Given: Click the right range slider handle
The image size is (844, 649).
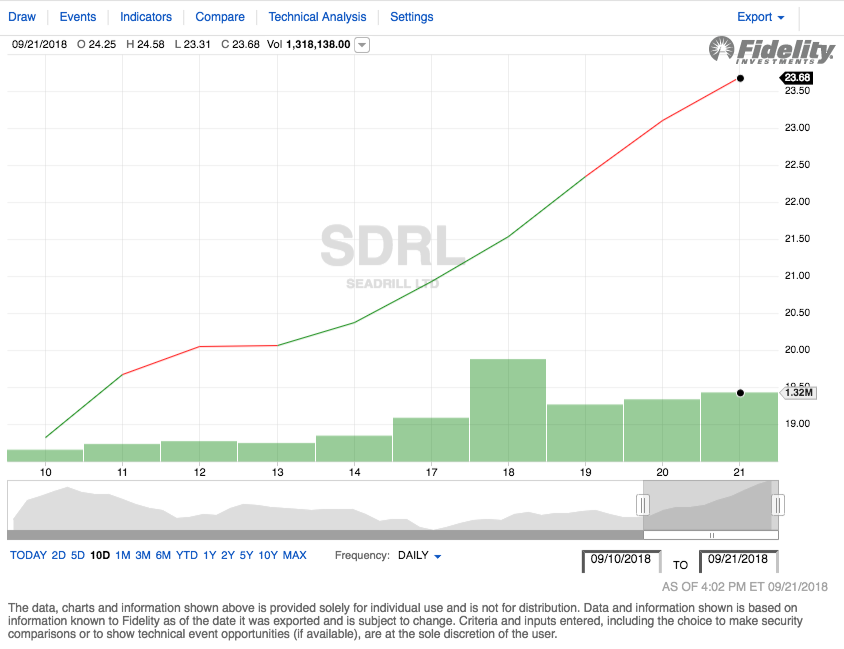Looking at the screenshot, I should [778, 505].
